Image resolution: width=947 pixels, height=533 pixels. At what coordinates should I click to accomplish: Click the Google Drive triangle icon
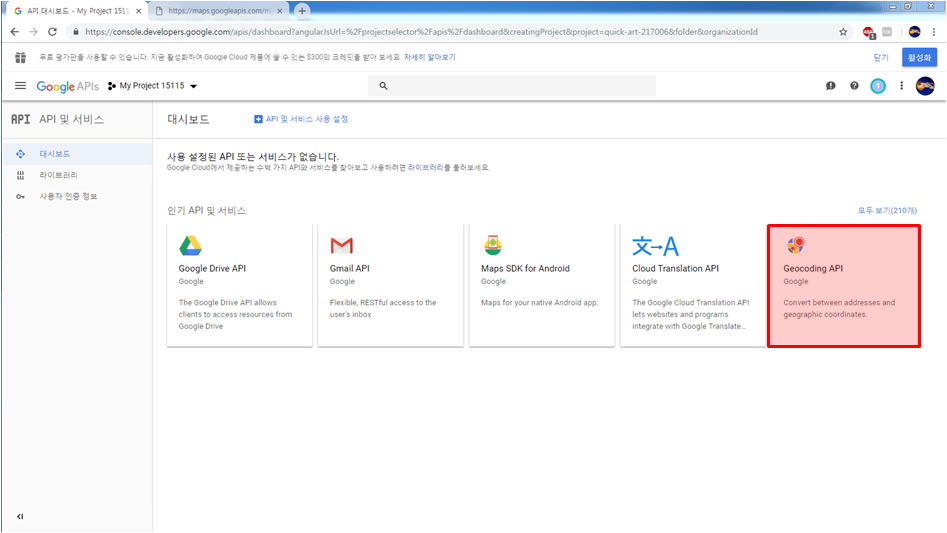(190, 245)
